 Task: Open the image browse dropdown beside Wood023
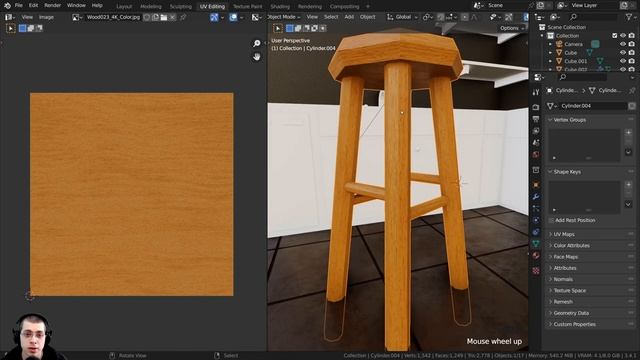77,17
